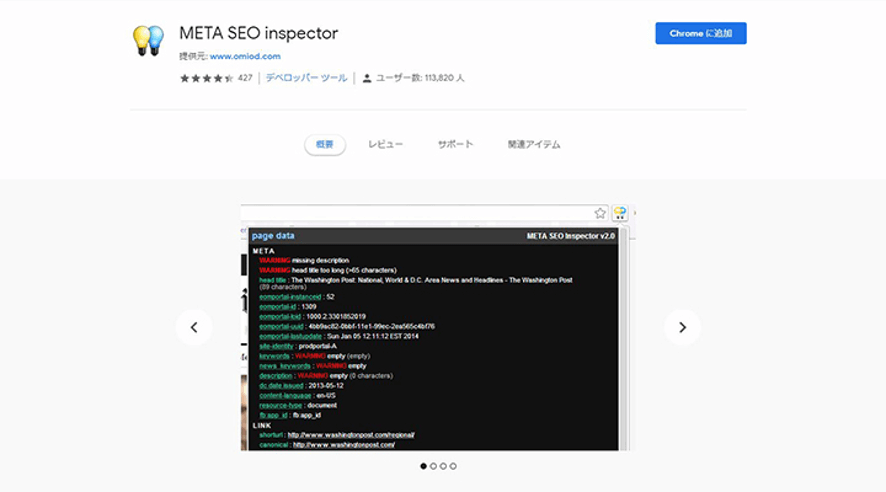Click the canonical washingtonpost.com link in screenshot
Viewport: 886px width, 492px height.
[344, 445]
